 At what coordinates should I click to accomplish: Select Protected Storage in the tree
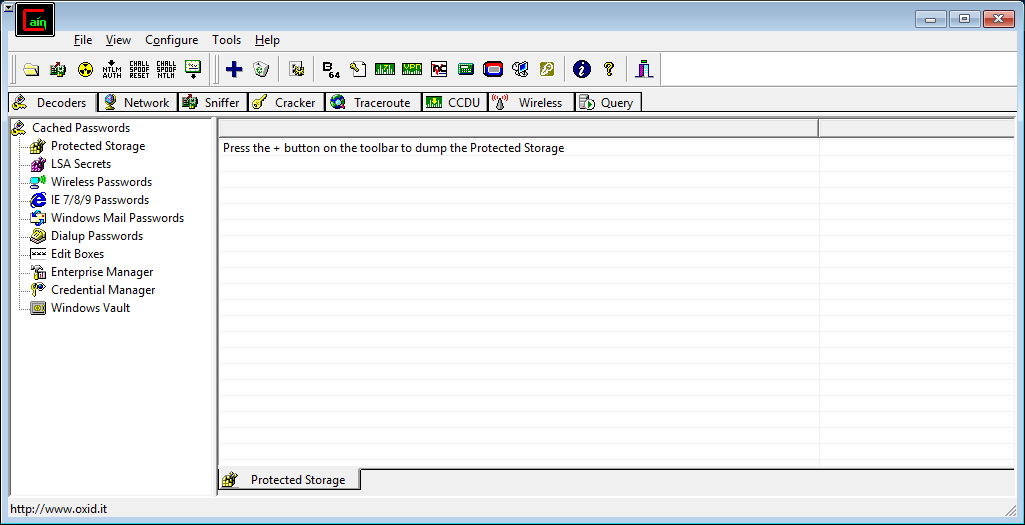[x=98, y=146]
